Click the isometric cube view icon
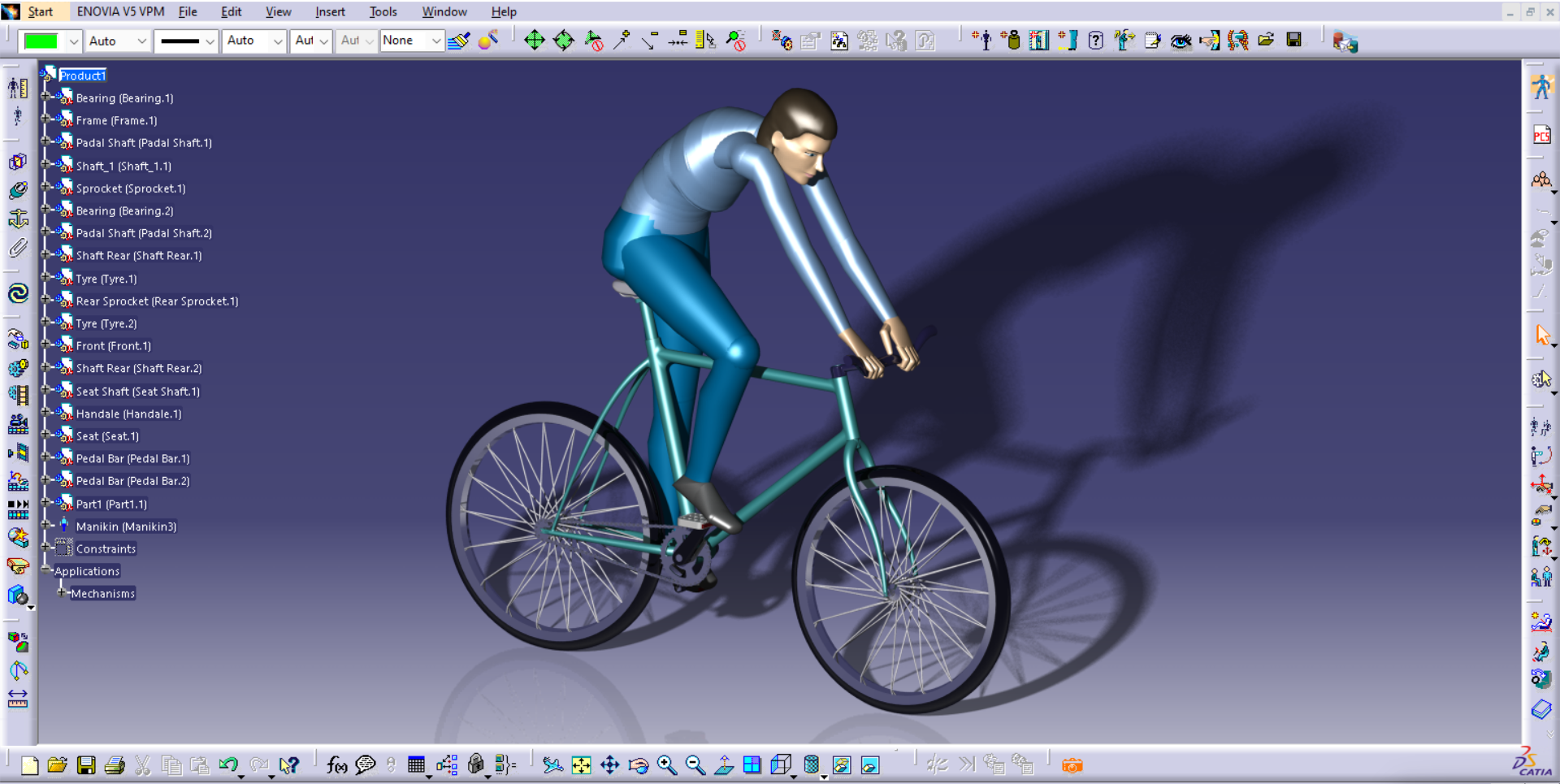 click(781, 765)
